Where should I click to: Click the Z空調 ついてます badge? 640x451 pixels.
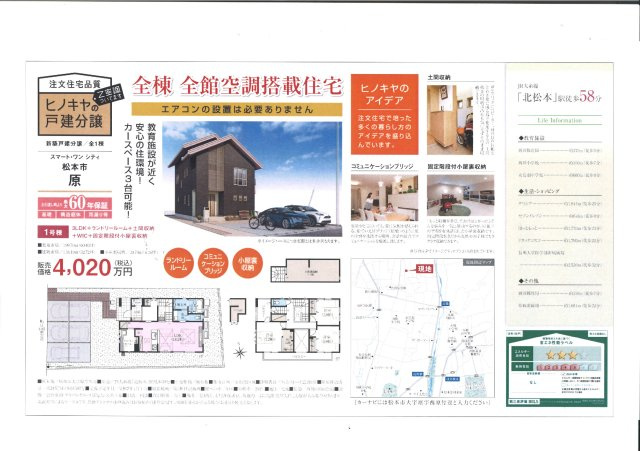tap(108, 93)
